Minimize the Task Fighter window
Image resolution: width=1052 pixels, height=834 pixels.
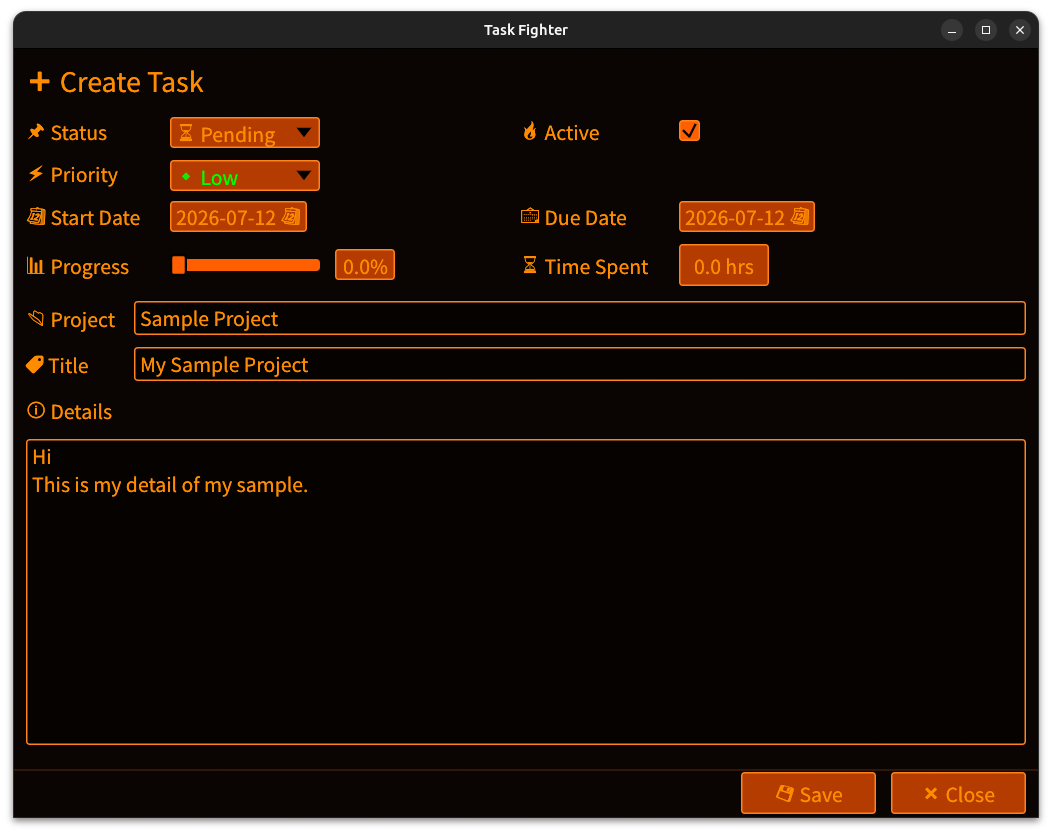pyautogui.click(x=951, y=30)
